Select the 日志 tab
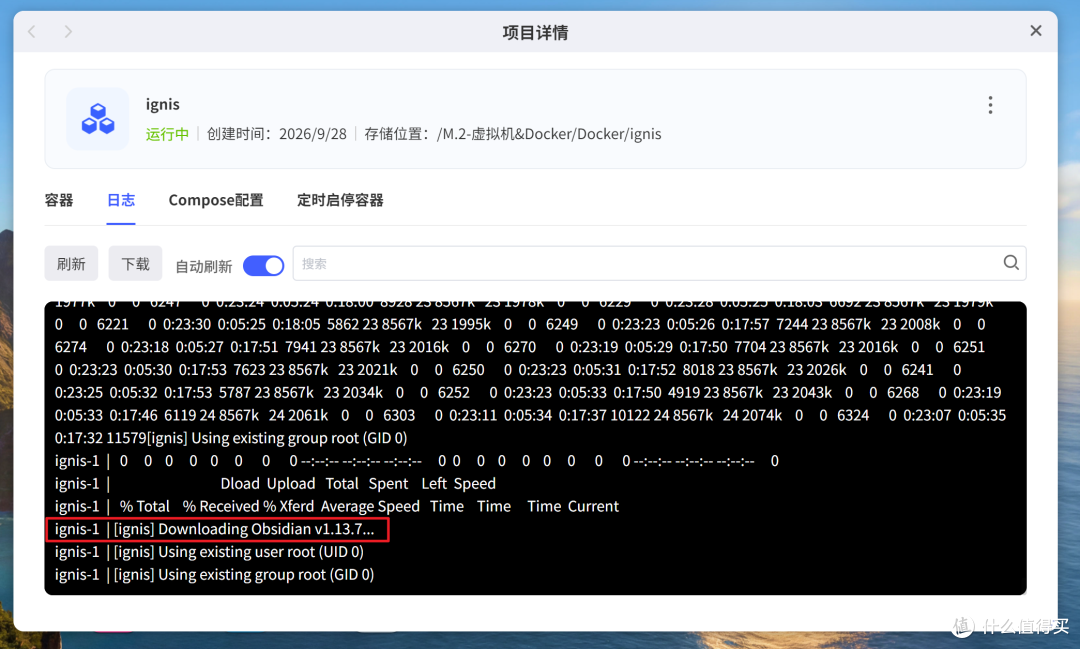This screenshot has height=649, width=1080. [121, 200]
